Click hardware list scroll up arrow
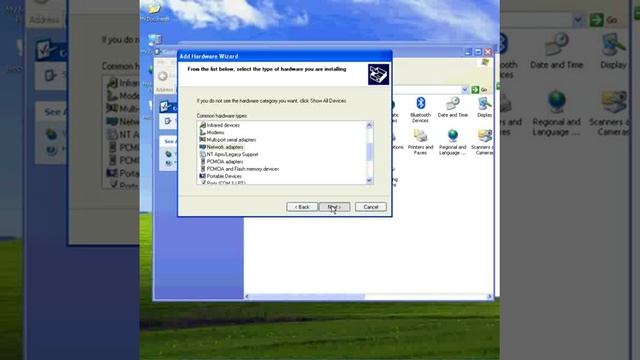The height and width of the screenshot is (360, 640). pyautogui.click(x=369, y=125)
